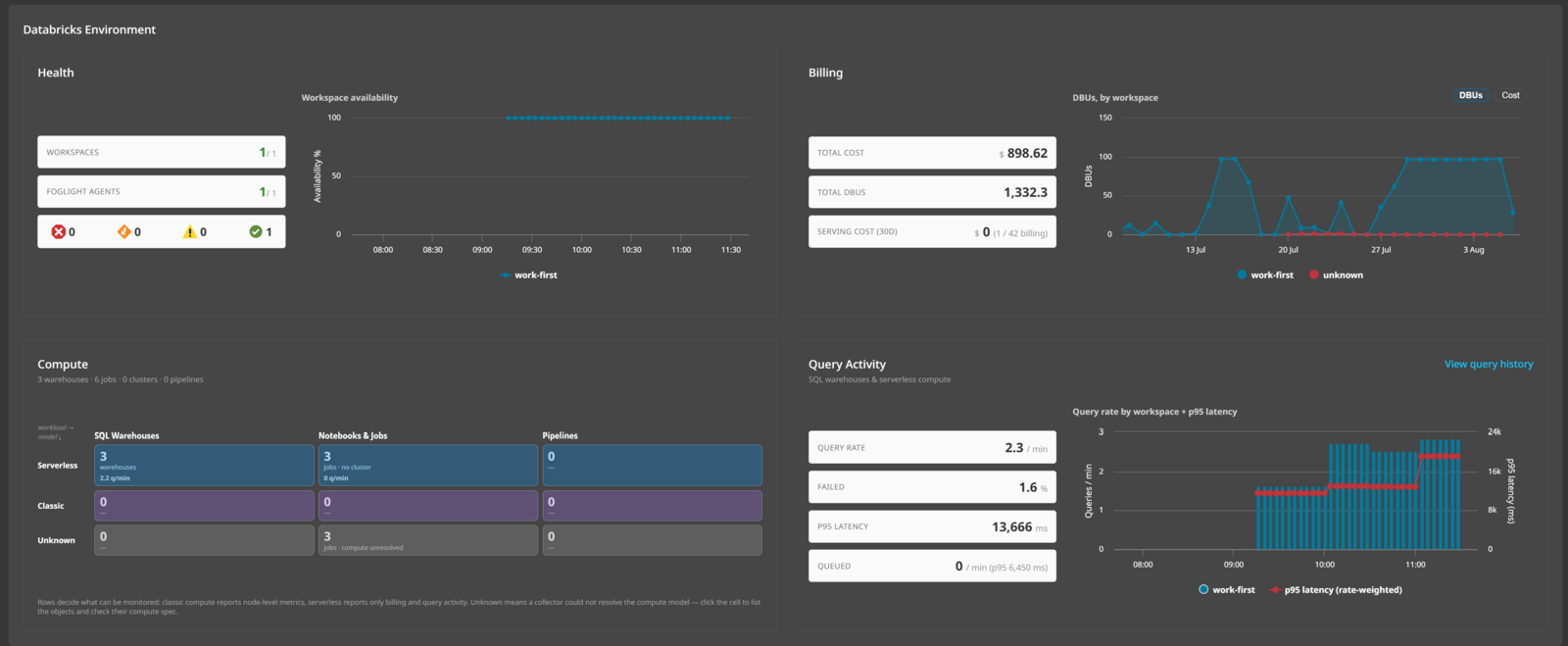Screen dimensions: 1568x646
Task: Click the '11:30' label on availability chart axis
Action: [x=731, y=250]
